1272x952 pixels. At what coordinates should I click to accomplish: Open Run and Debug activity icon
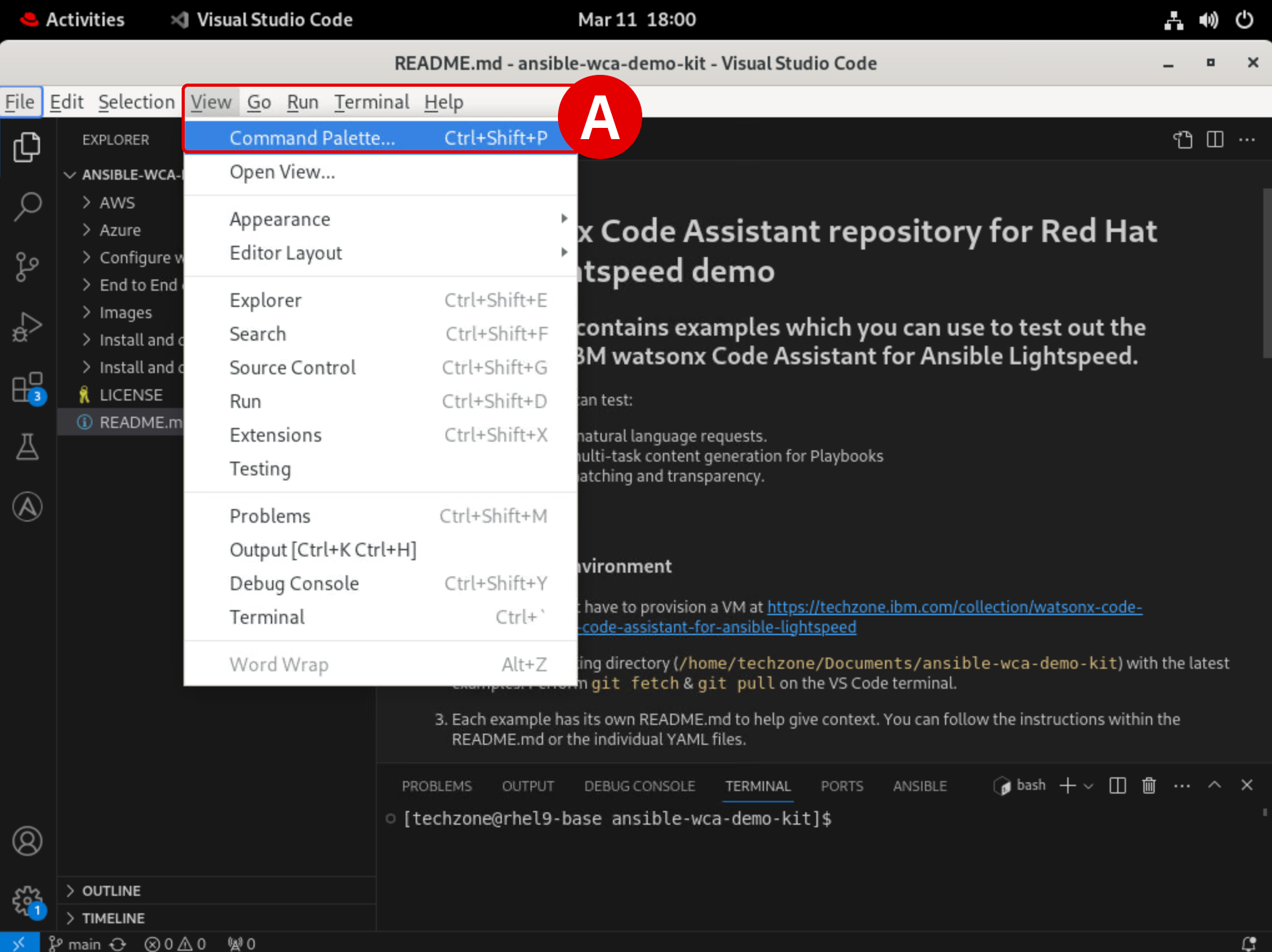coord(27,327)
